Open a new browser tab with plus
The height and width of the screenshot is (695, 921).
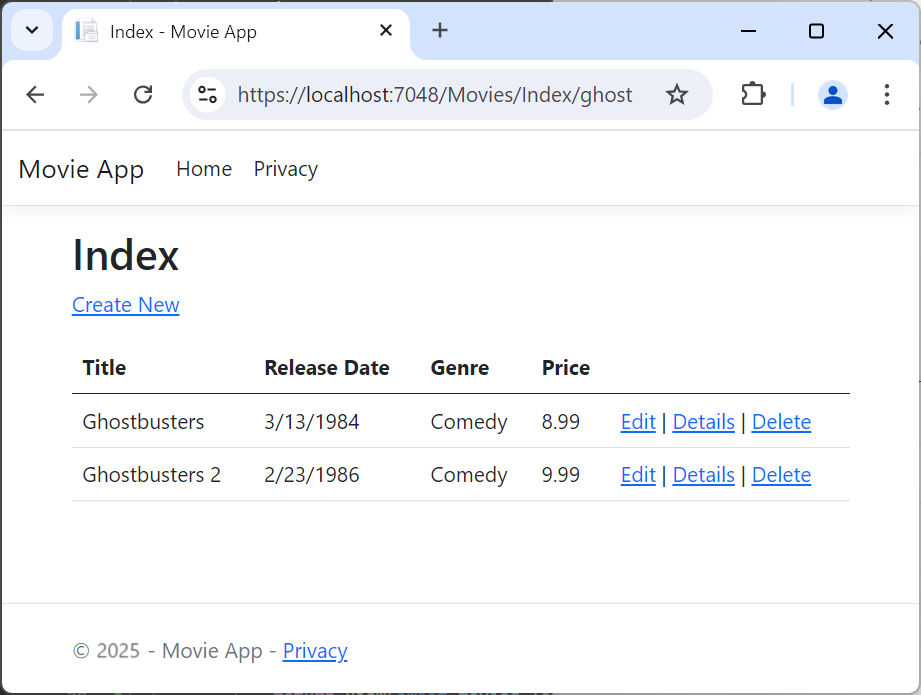[x=440, y=30]
